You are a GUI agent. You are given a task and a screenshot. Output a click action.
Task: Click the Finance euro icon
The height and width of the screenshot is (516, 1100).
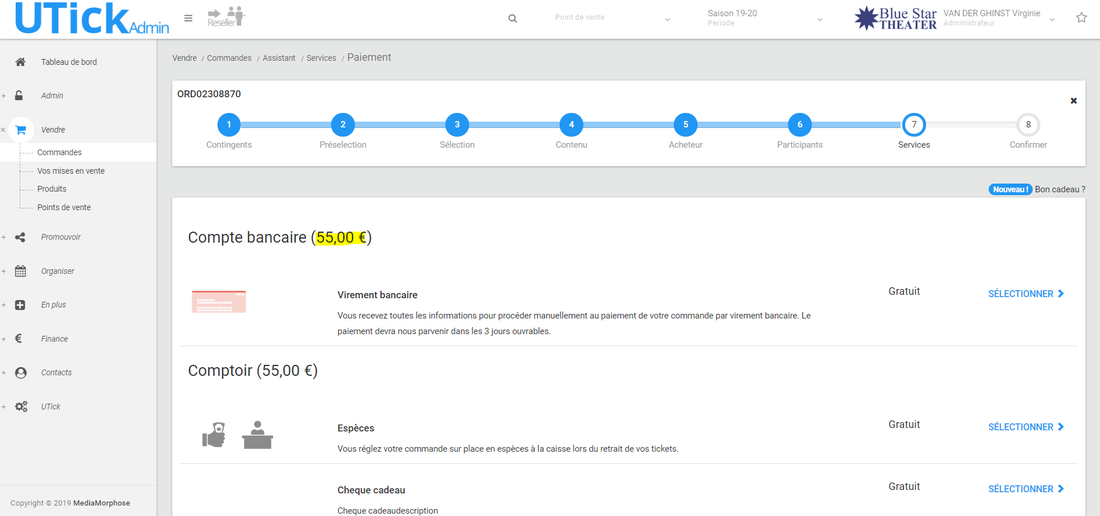(20, 339)
